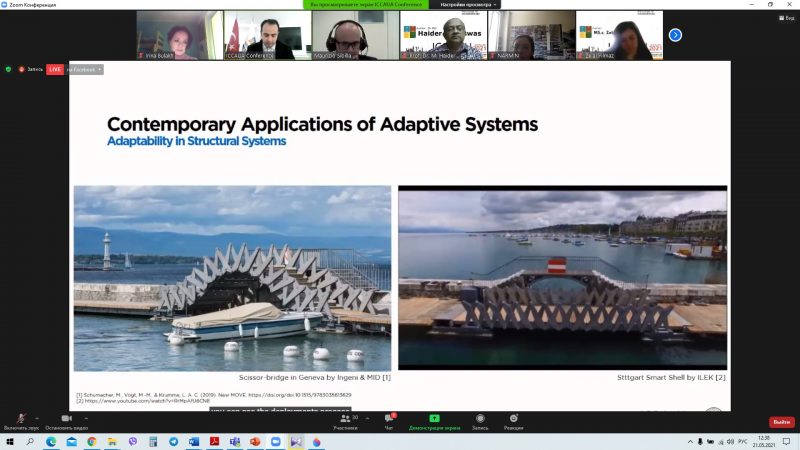This screenshot has width=800, height=450.
Task: Stop video with the camera button
Action: [66, 421]
